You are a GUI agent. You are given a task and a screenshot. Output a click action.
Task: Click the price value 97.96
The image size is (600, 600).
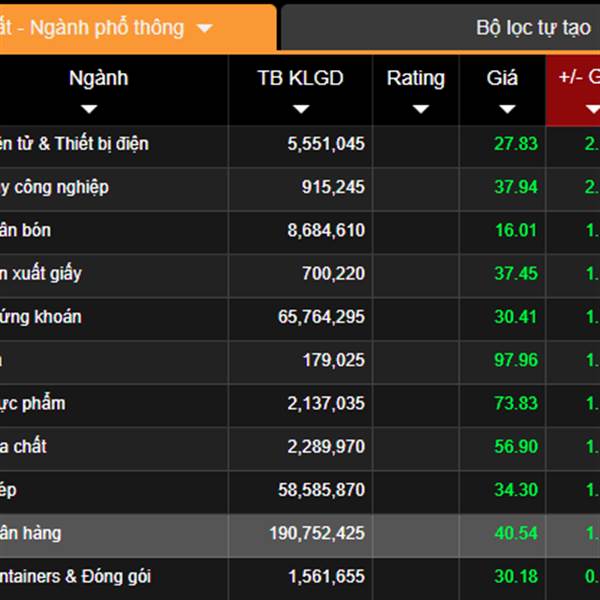516,360
